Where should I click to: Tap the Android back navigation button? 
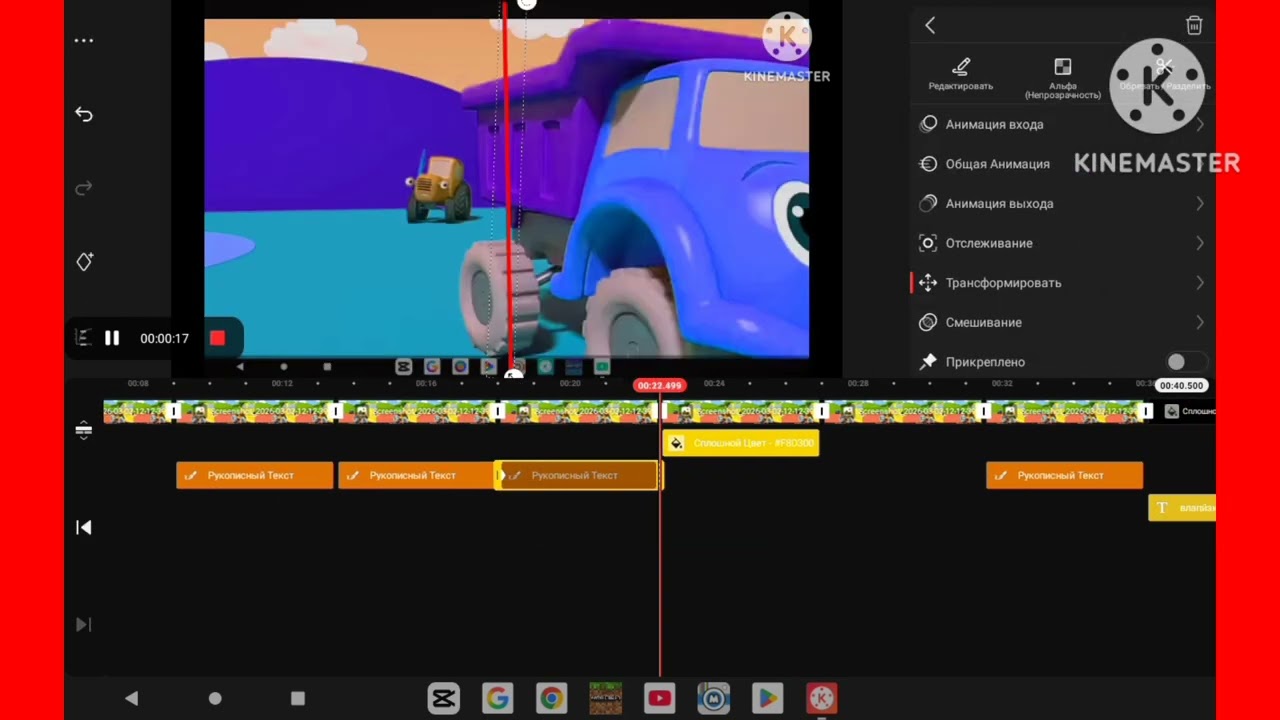click(x=131, y=698)
